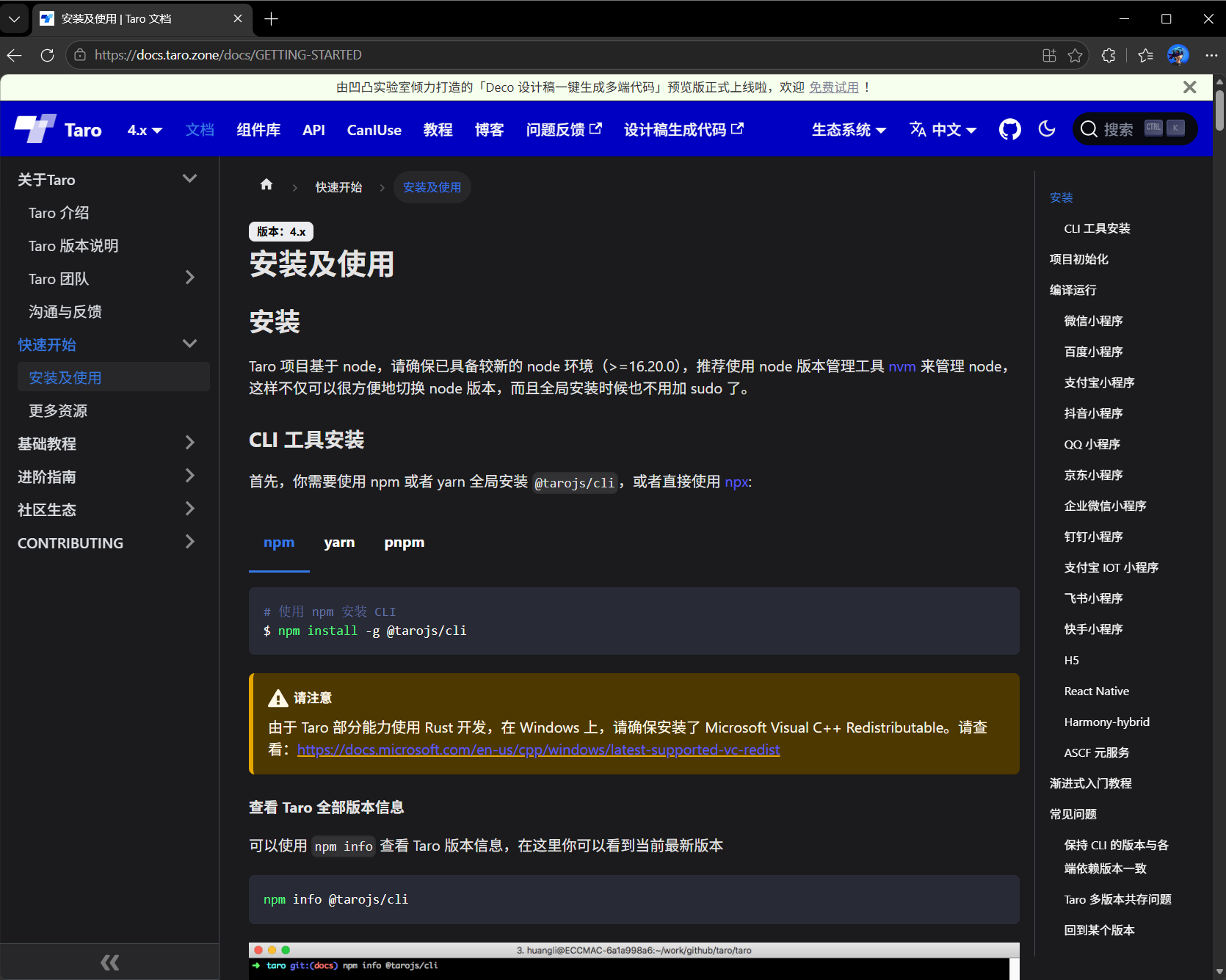Image resolution: width=1226 pixels, height=980 pixels.
Task: Refresh the page
Action: coord(48,55)
